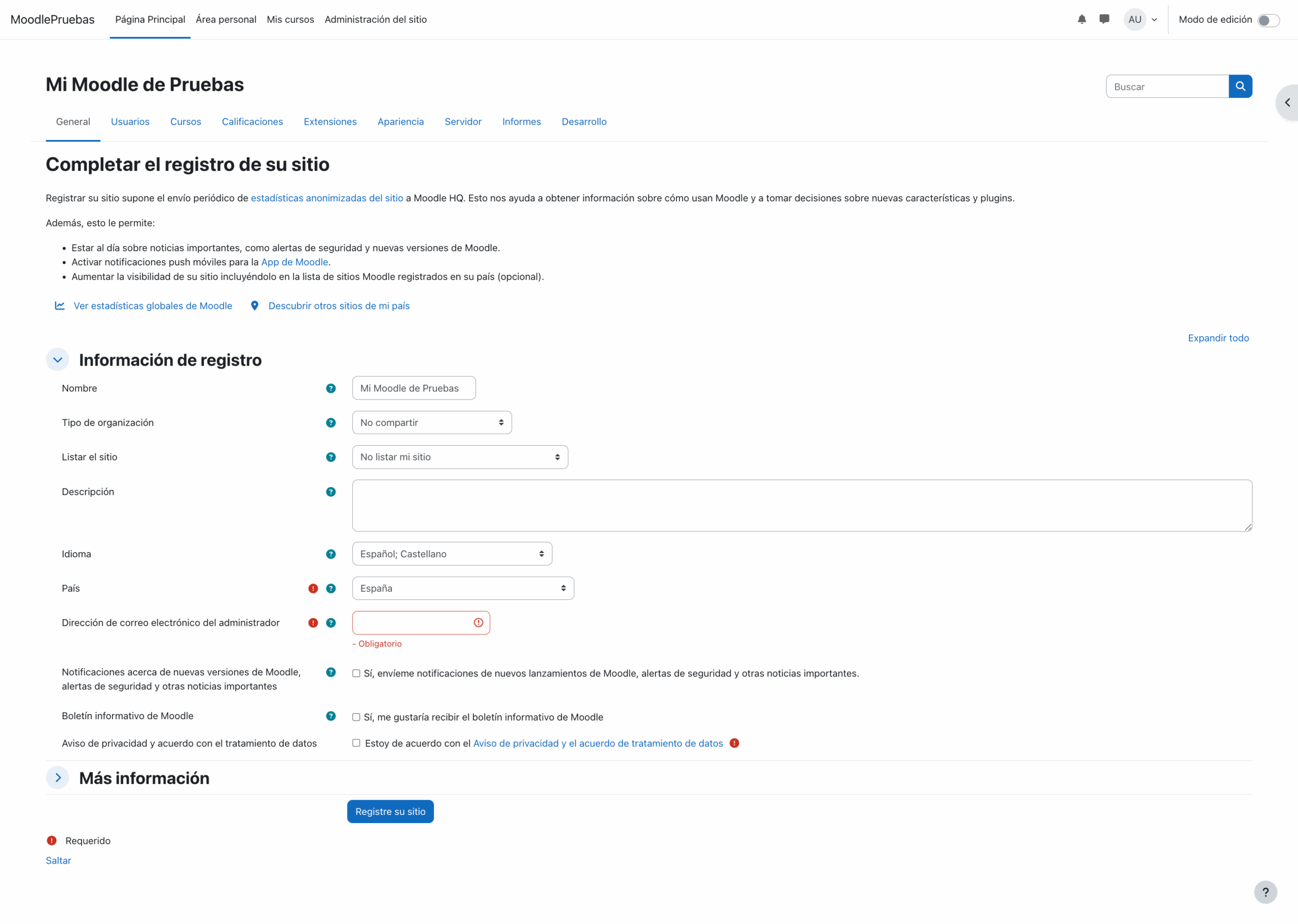Viewport: 1298px width, 924px height.
Task: Check the Moodle newsletter checkbox
Action: tap(356, 717)
